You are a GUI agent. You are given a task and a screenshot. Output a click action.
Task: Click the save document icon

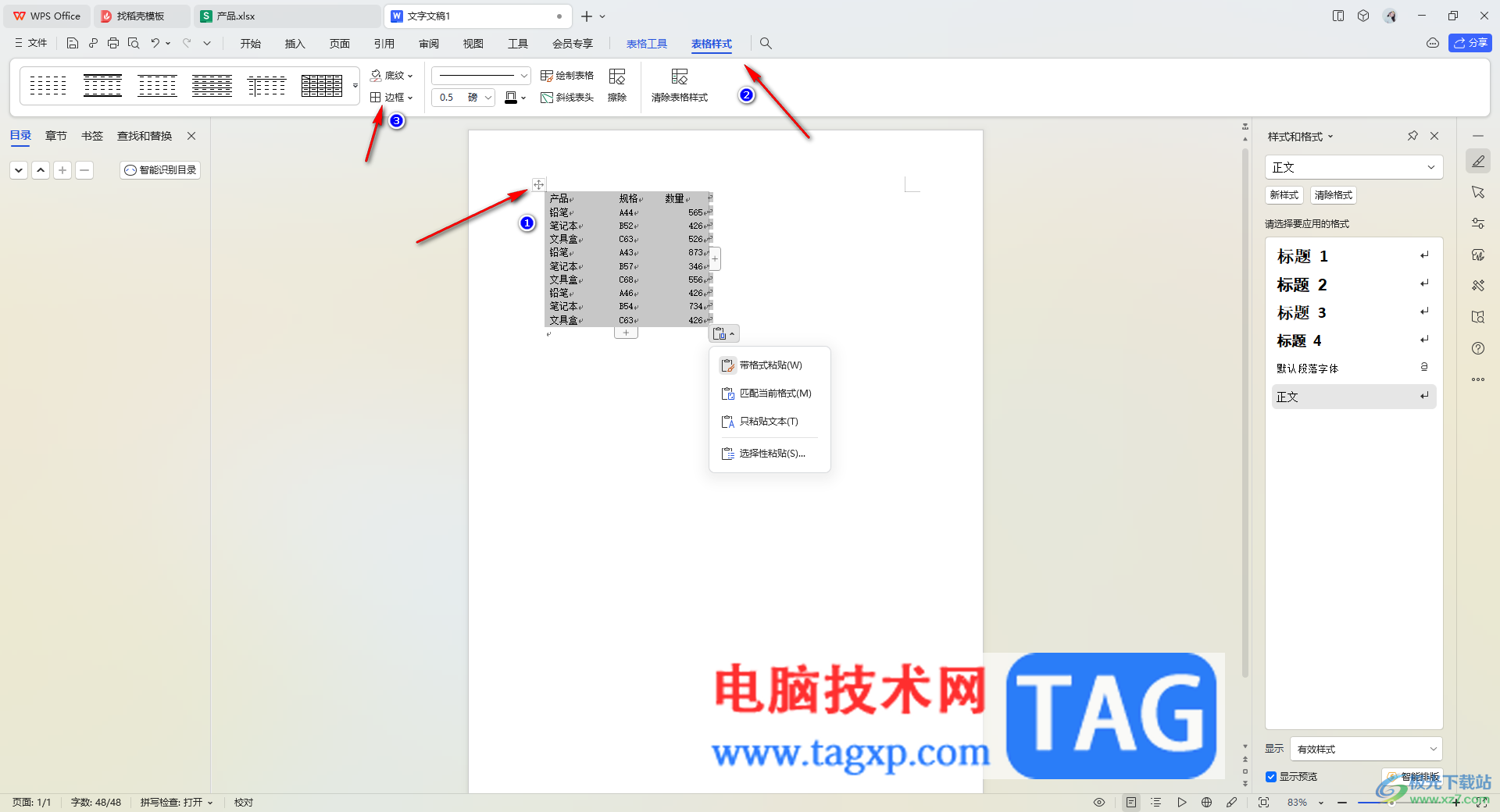tap(73, 43)
